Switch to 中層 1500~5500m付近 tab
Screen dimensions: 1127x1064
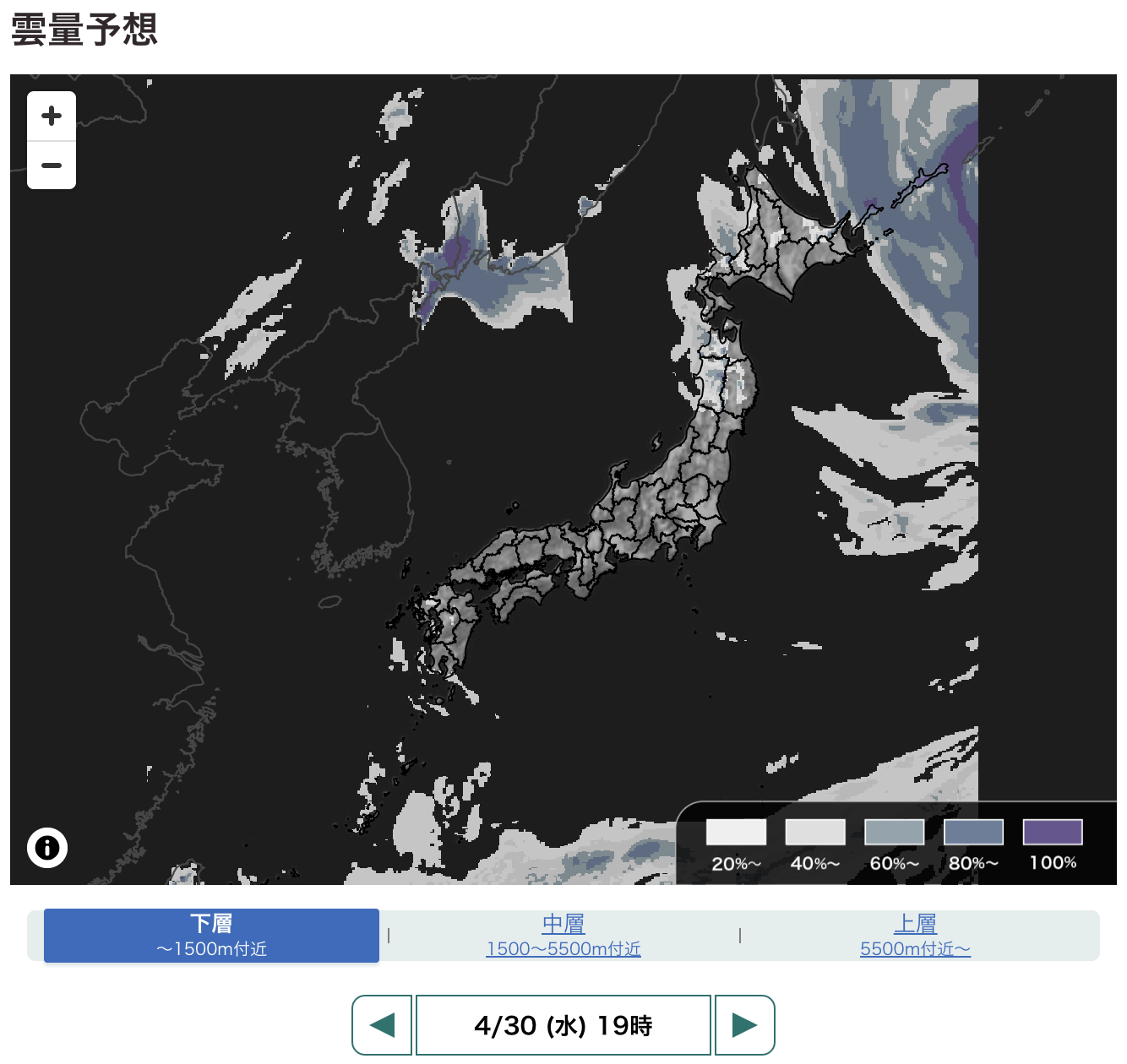(563, 936)
